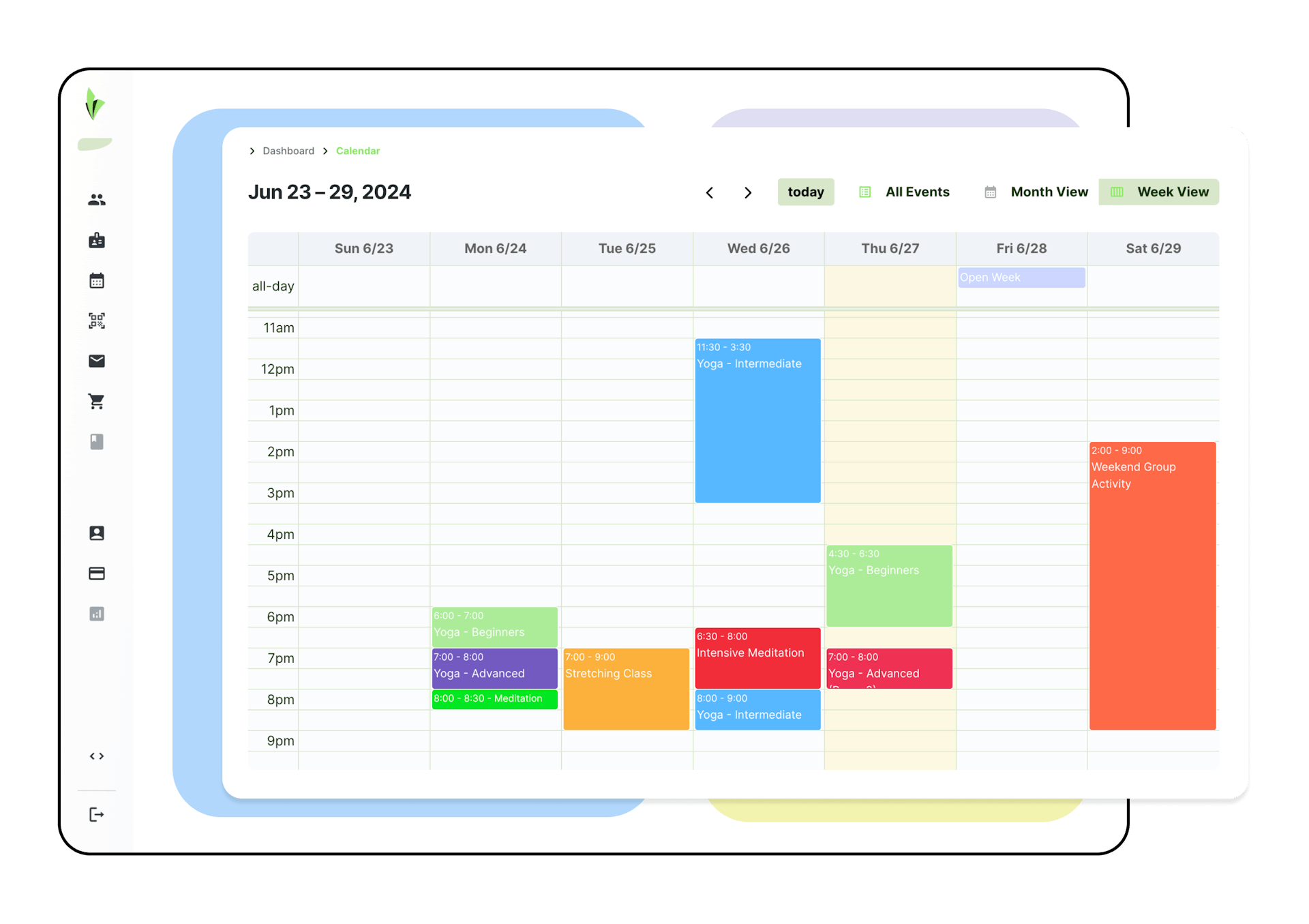Expand the left sidebar collapse toggle

tap(97, 757)
